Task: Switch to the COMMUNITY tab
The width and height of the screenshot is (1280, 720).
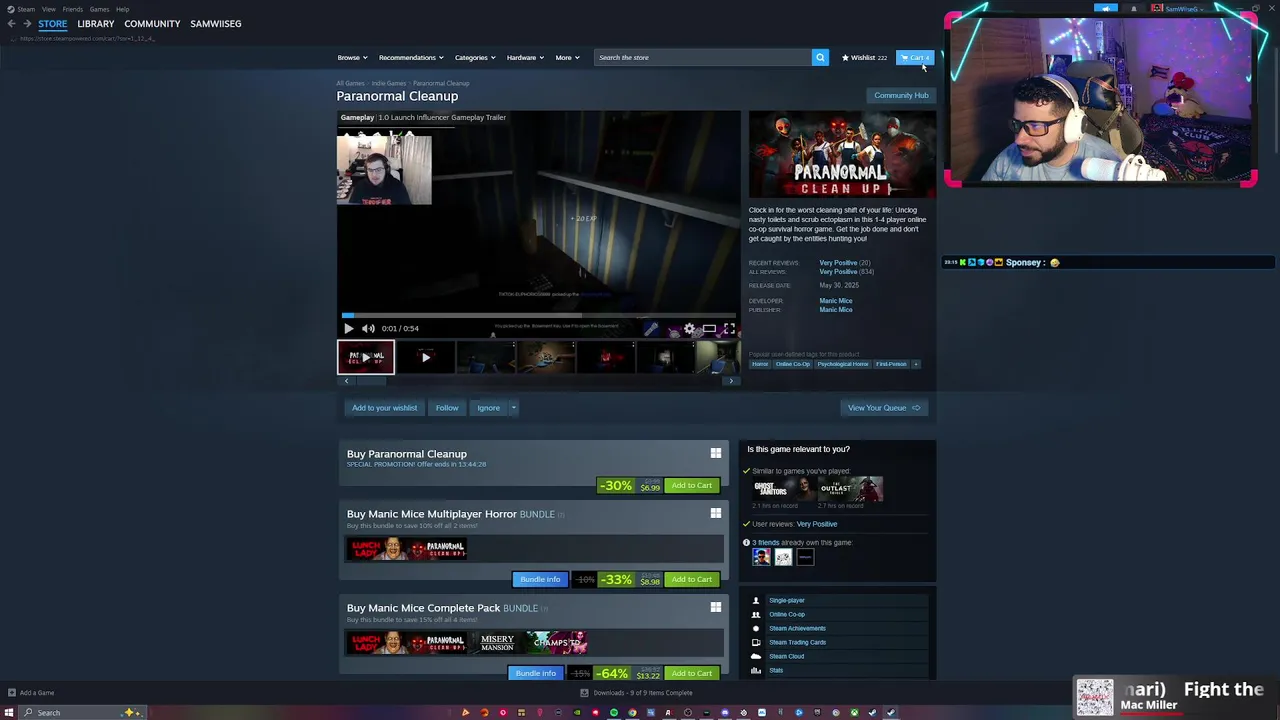Action: 152,24
